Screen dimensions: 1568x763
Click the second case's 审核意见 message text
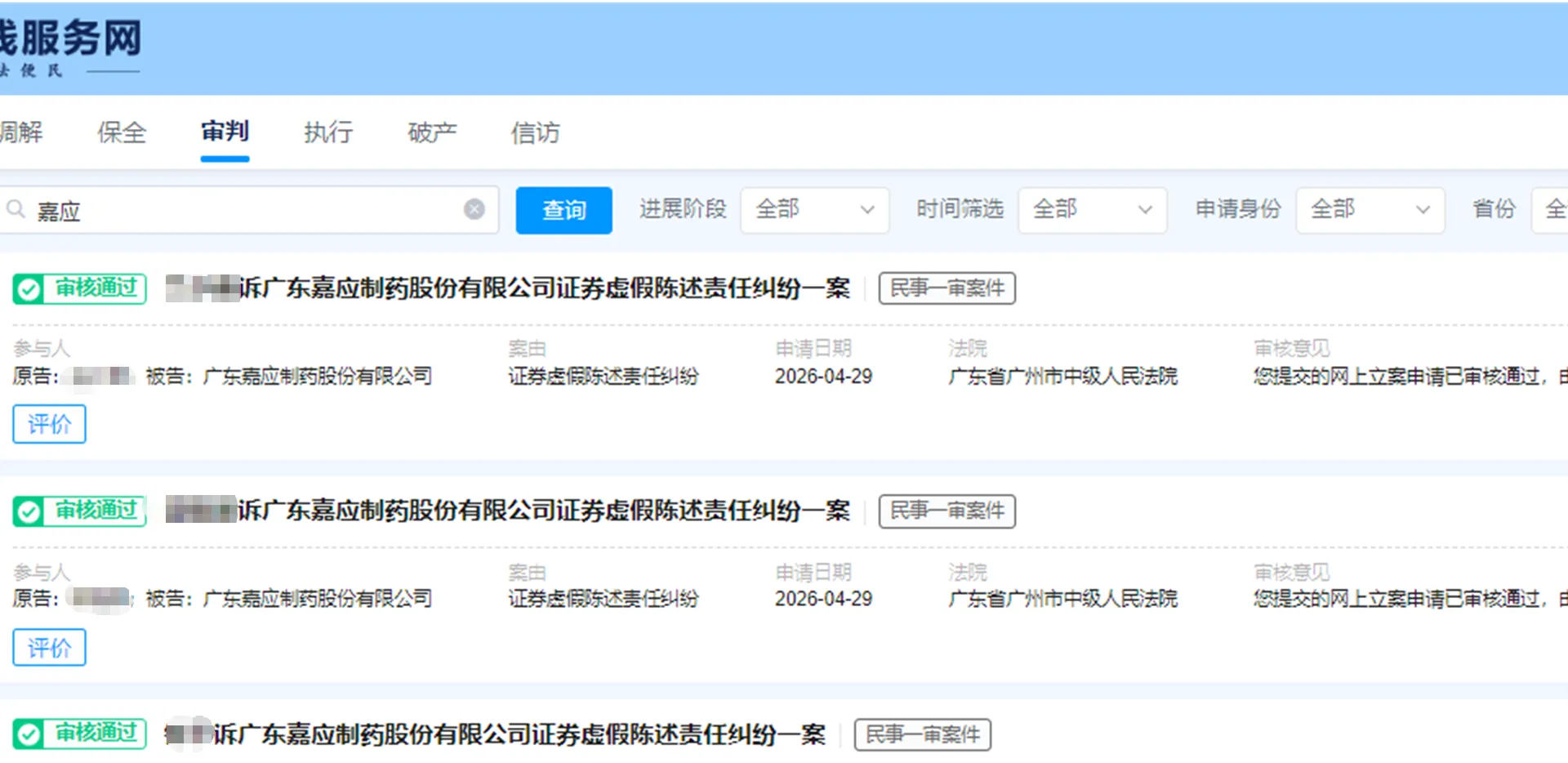(x=1410, y=599)
